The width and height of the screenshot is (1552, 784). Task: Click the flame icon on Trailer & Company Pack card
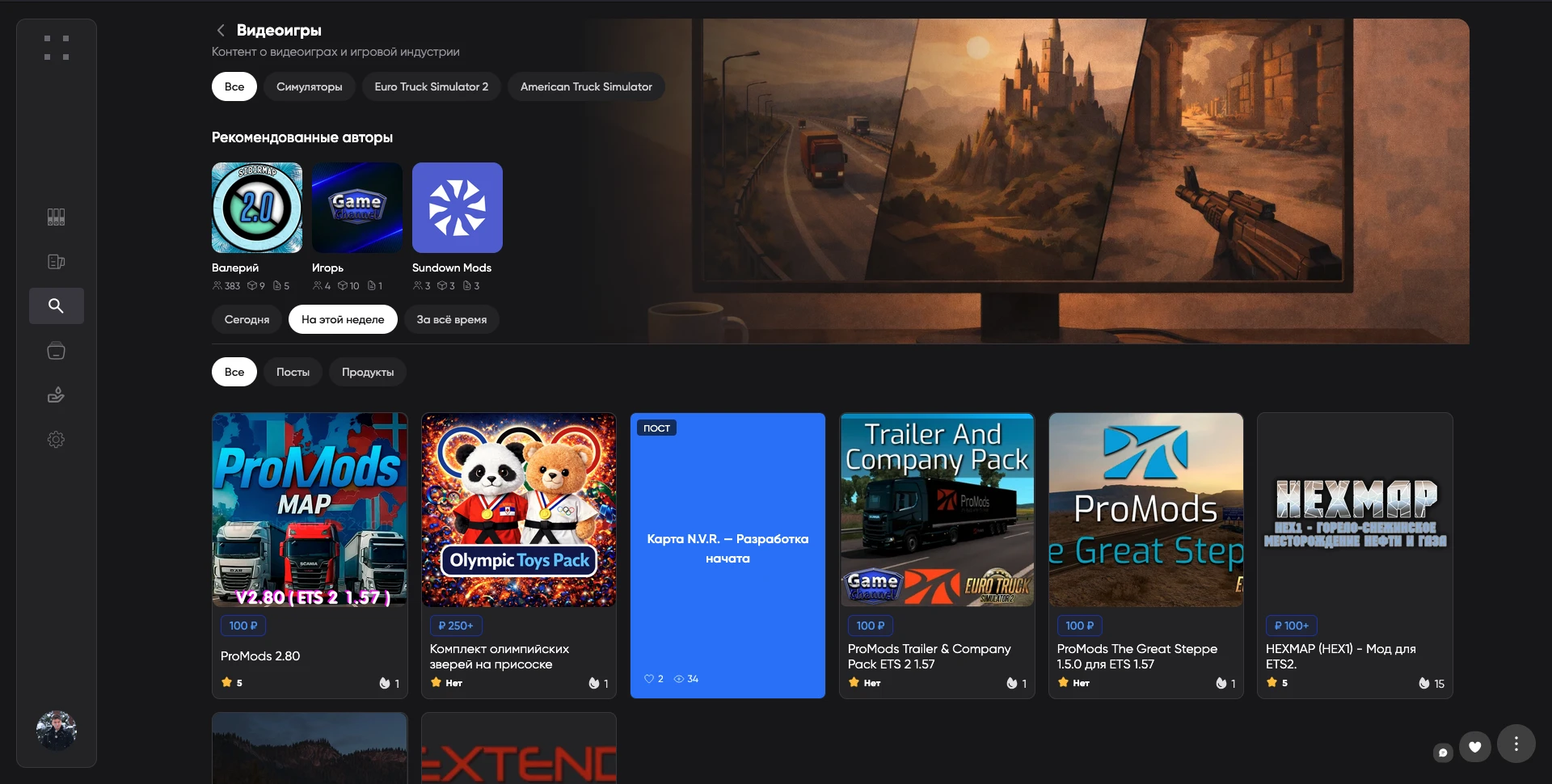pyautogui.click(x=1012, y=683)
